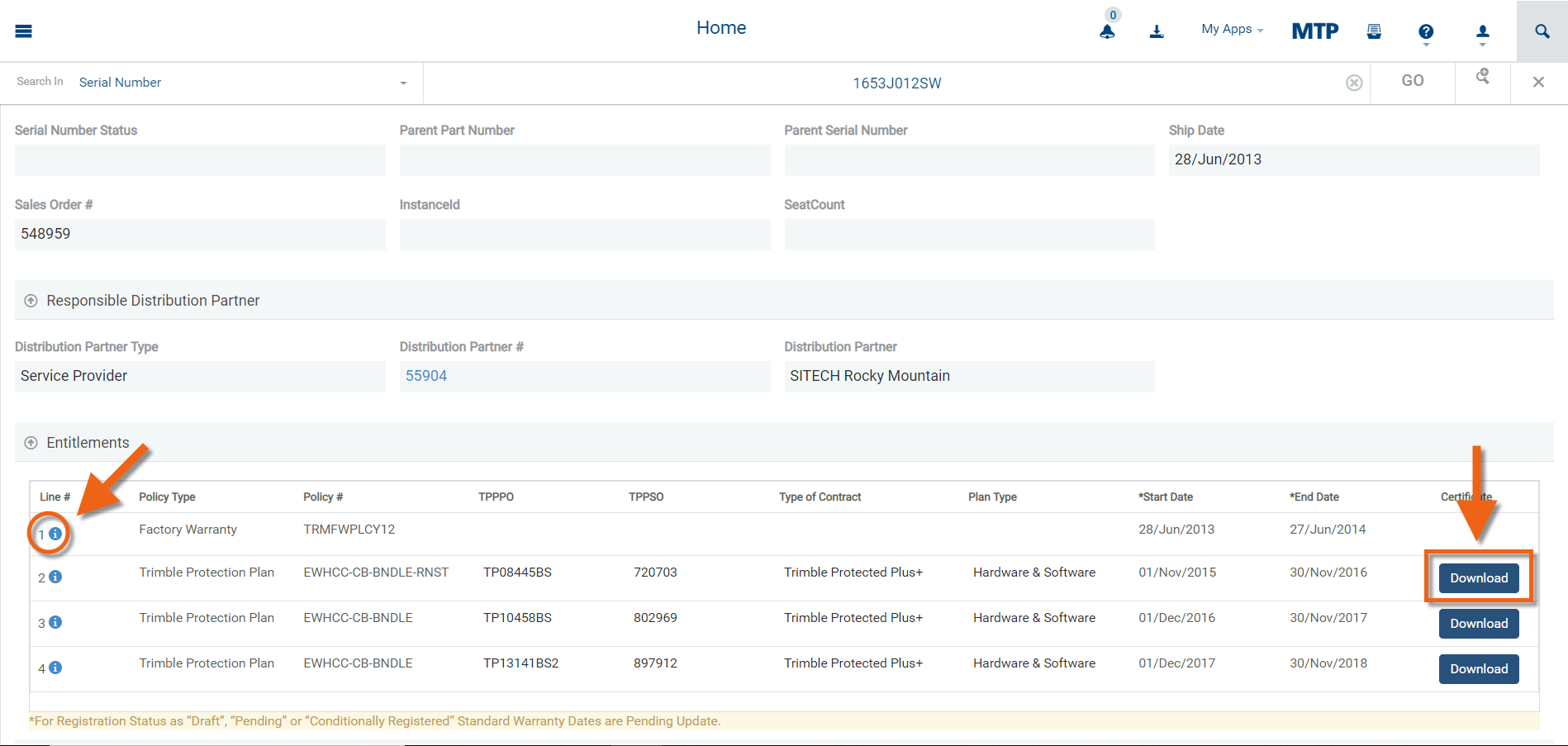Open the advanced search icon beside GO

(1483, 77)
